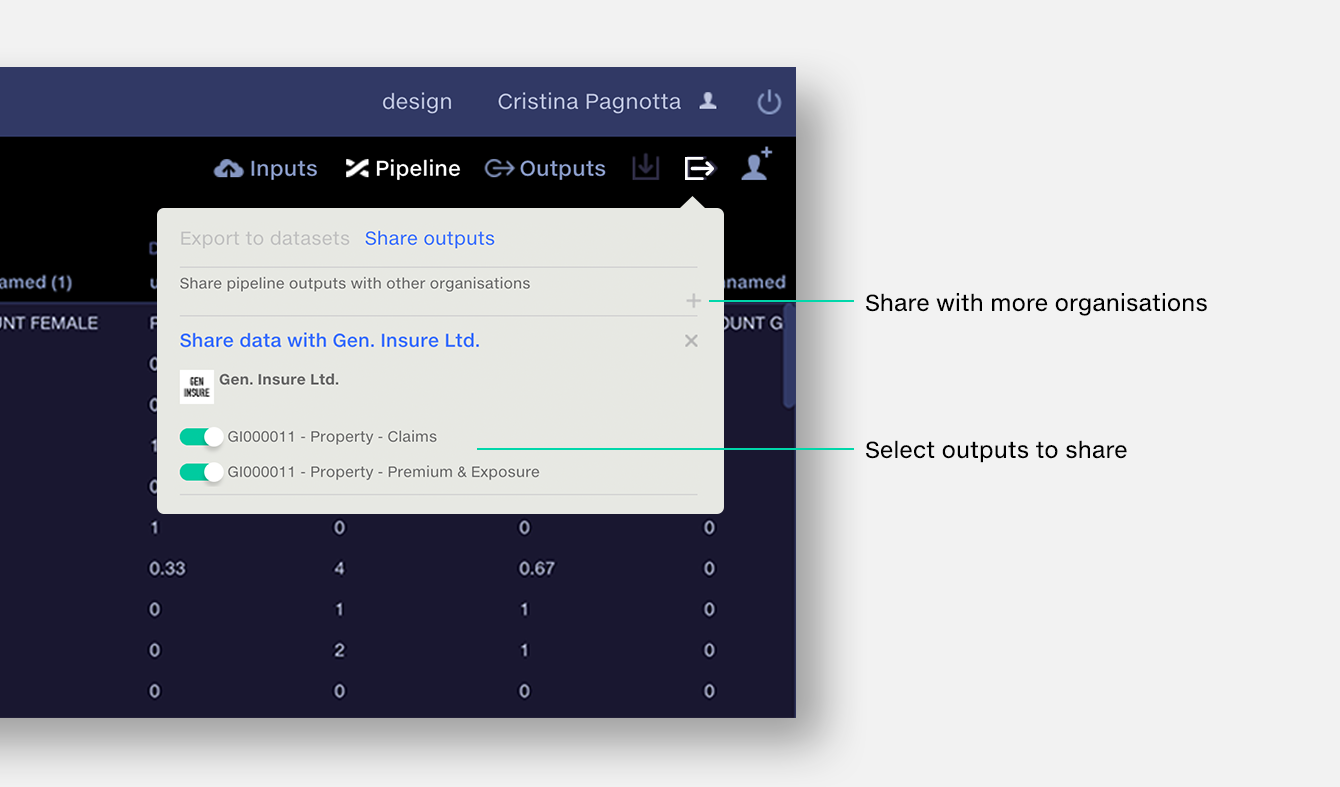This screenshot has width=1340, height=787.
Task: Dismiss Gen. Insure Ltd. sharing with the X
Action: [x=691, y=340]
